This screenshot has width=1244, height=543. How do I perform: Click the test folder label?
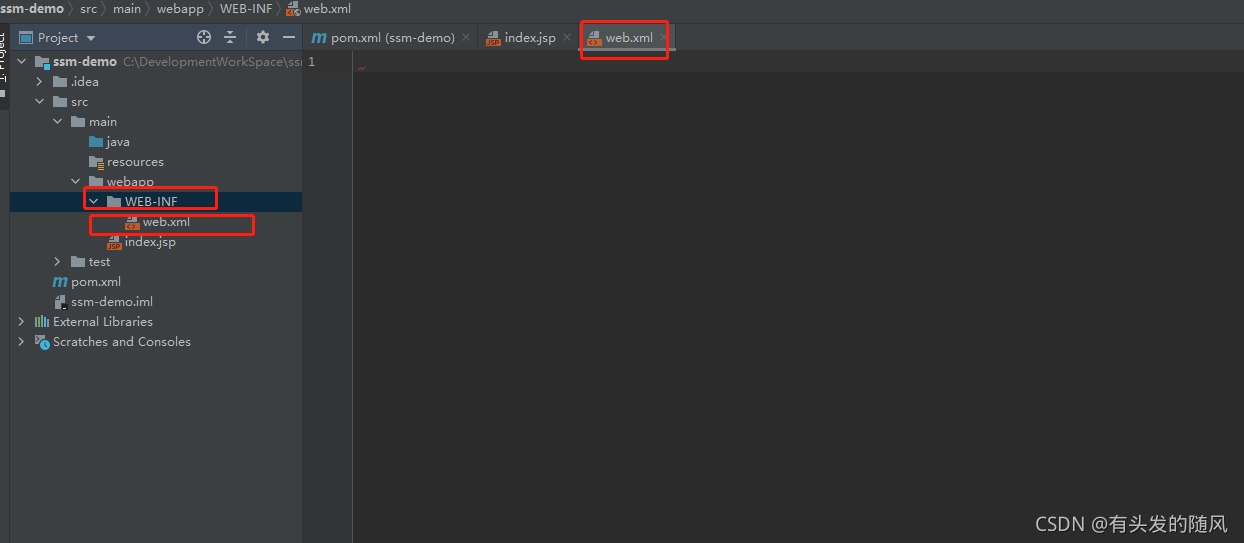[x=99, y=261]
